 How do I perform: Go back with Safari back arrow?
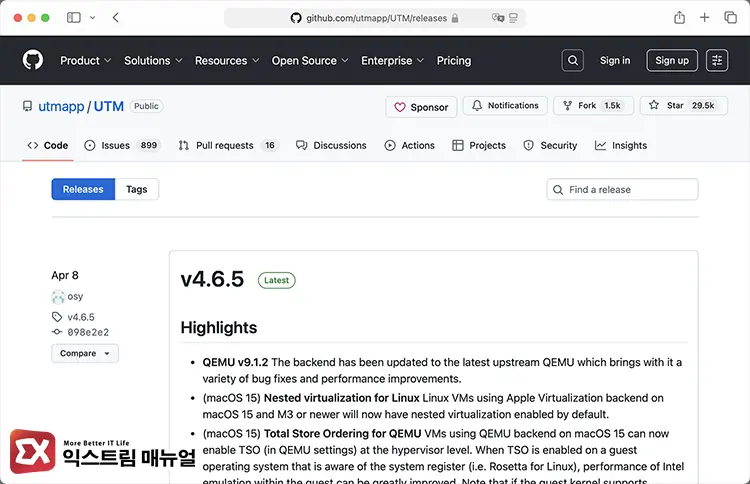116,18
